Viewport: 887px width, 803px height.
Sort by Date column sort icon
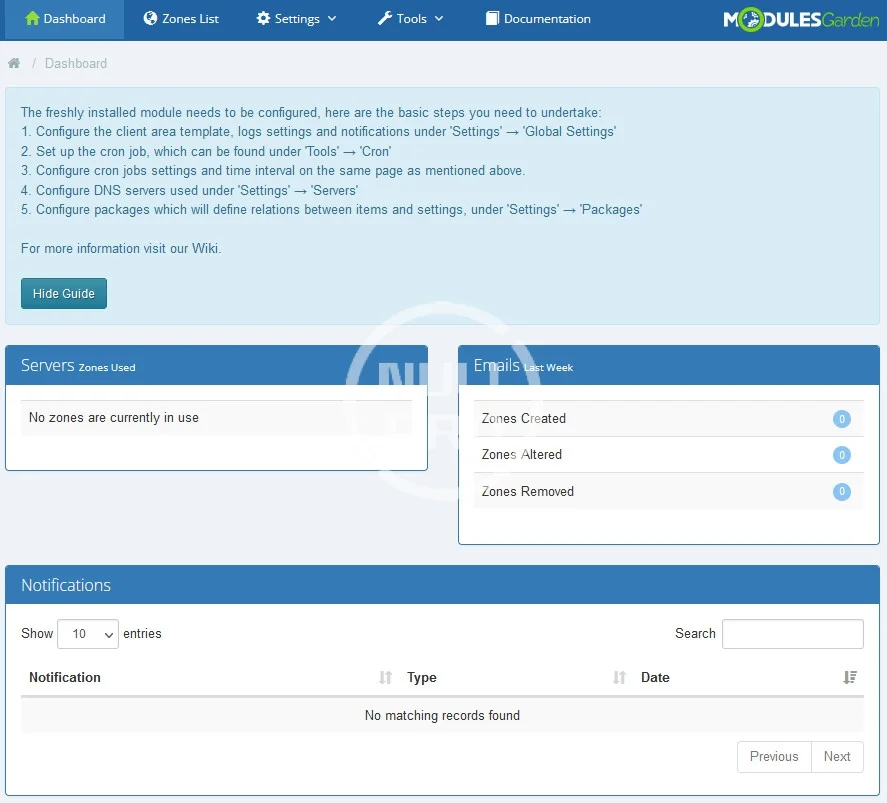coord(850,678)
